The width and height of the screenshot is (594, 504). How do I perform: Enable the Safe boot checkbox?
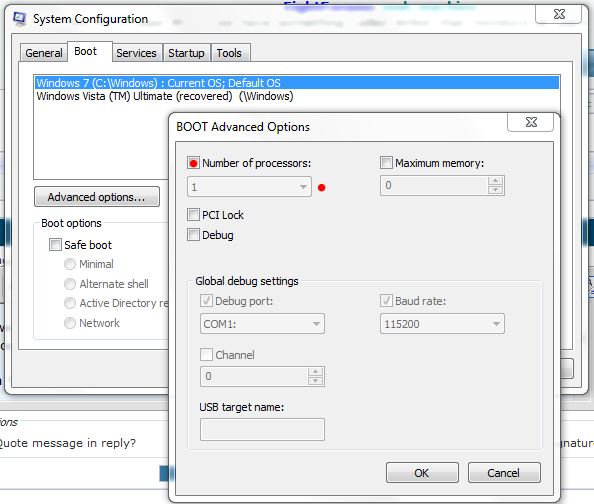(55, 244)
